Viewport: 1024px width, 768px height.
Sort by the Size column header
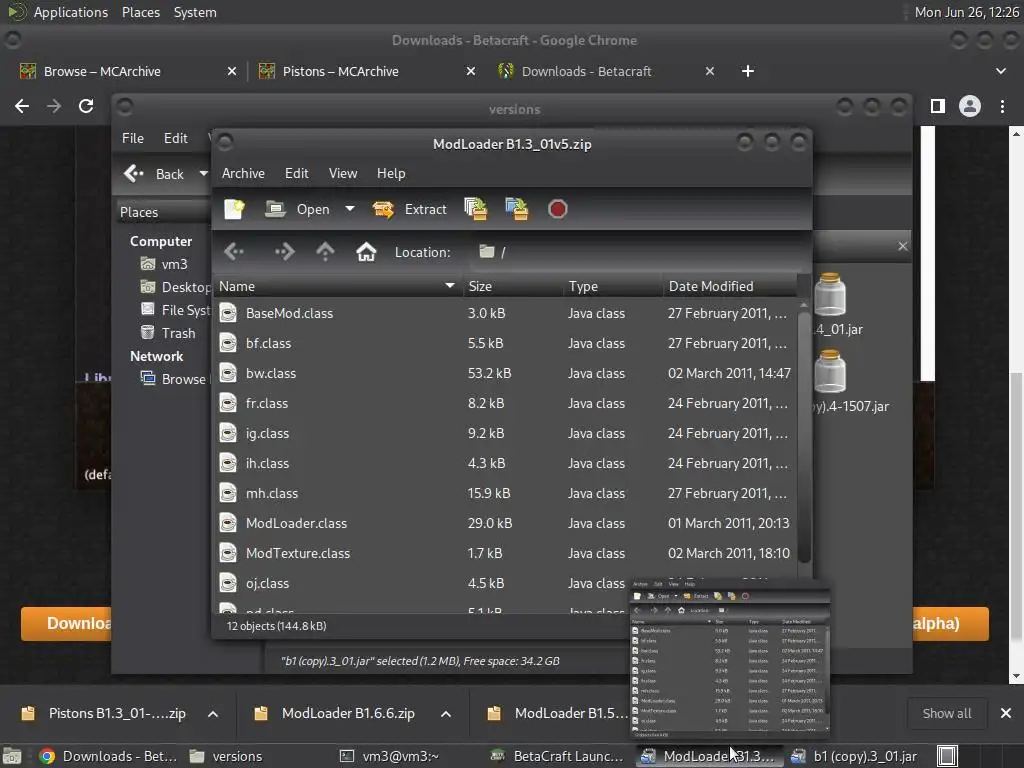point(513,286)
